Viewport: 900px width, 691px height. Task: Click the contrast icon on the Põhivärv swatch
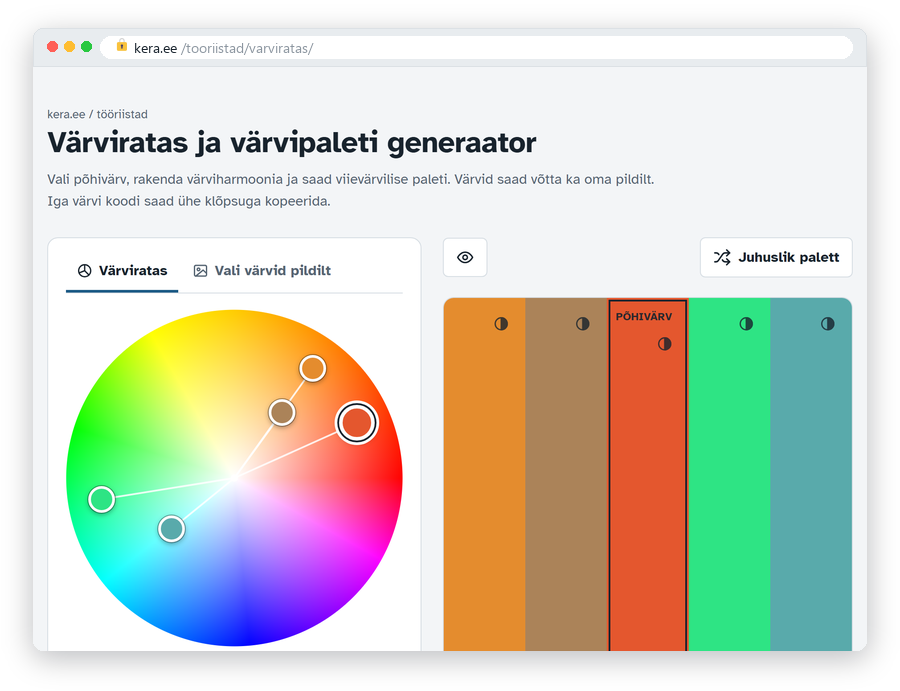click(665, 344)
